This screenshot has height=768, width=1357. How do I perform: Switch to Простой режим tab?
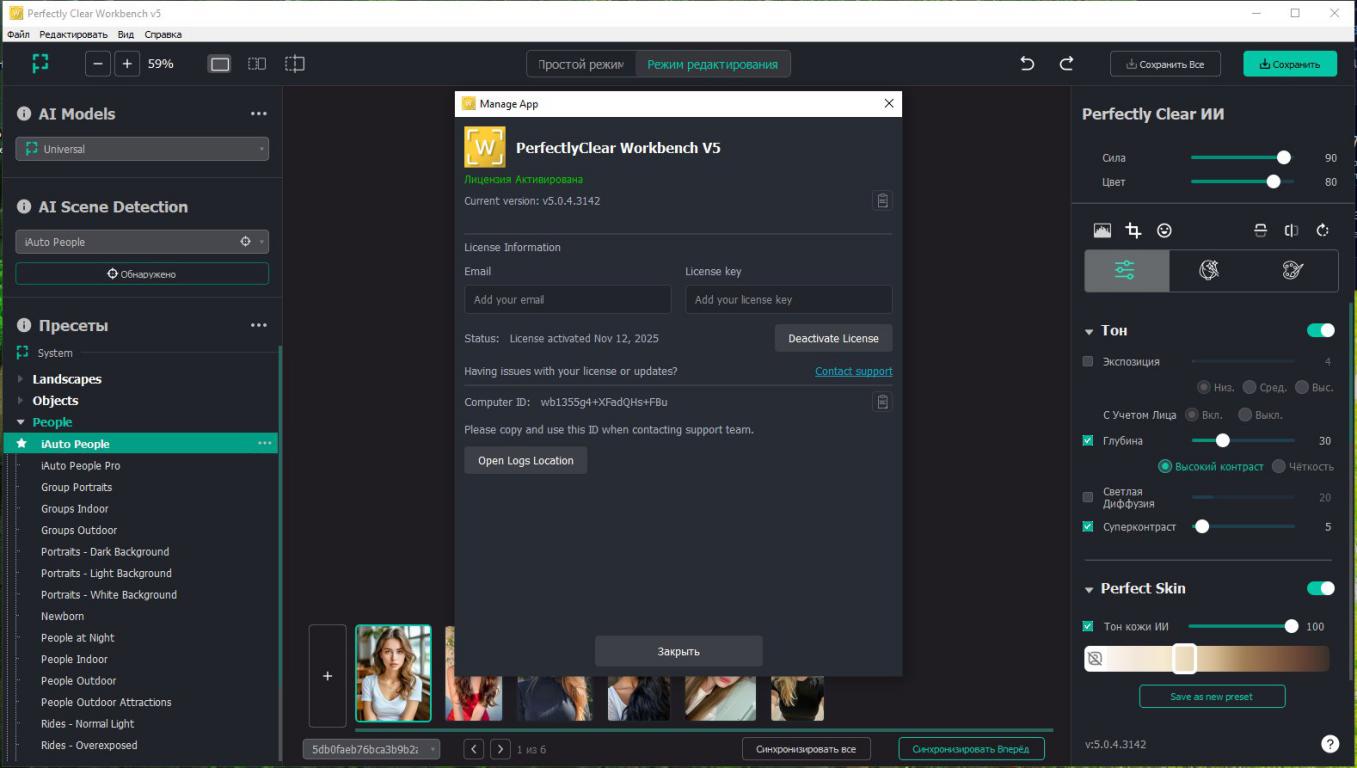(x=580, y=64)
